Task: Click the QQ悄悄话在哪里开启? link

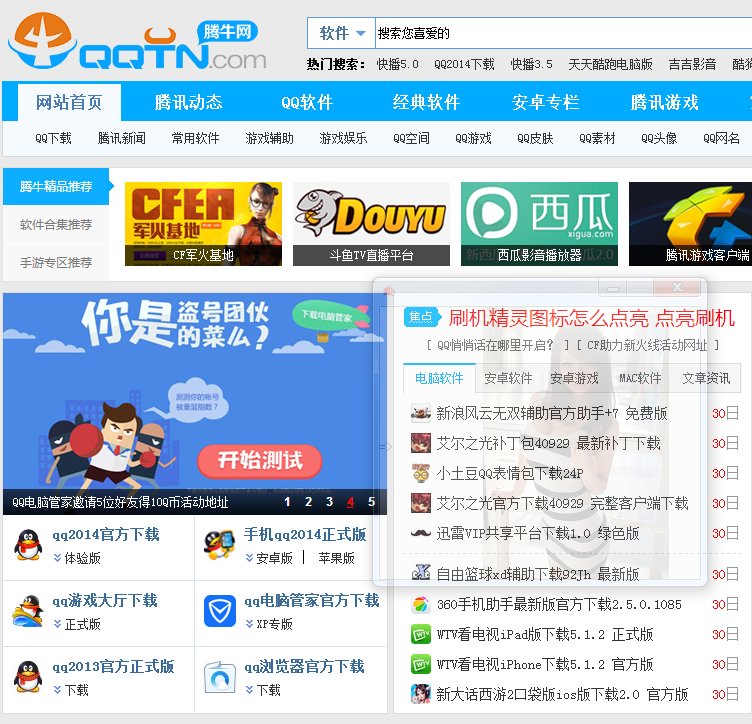Action: coord(495,345)
